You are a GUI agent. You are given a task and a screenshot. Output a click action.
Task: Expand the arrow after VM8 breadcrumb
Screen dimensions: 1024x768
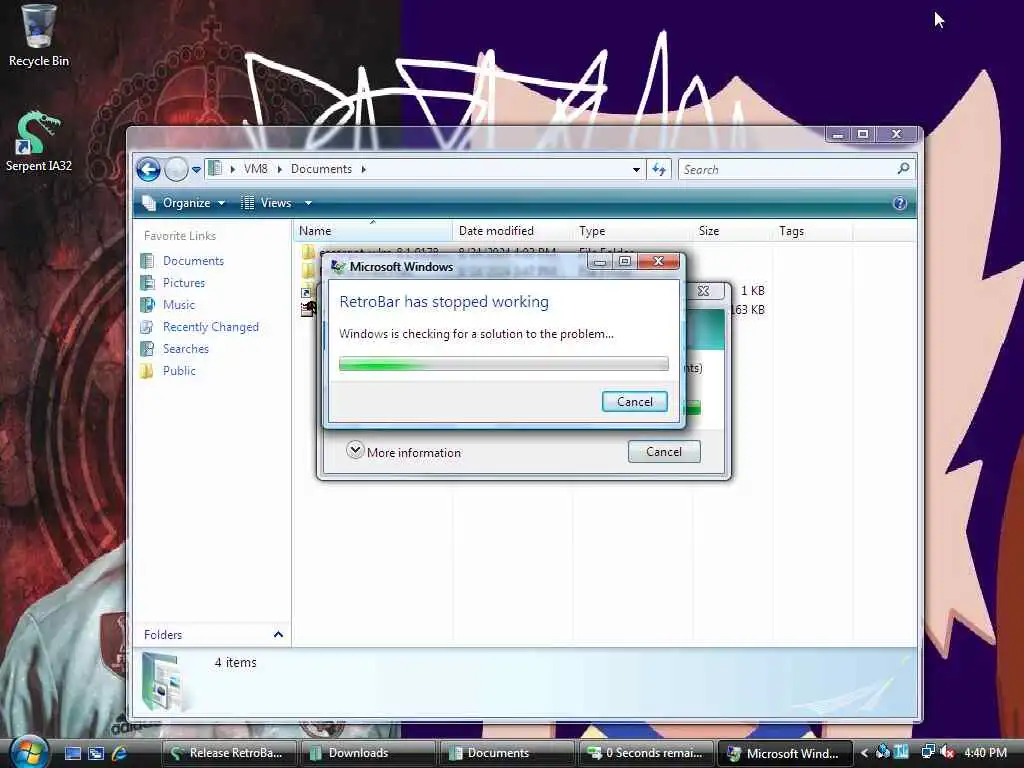pos(280,169)
